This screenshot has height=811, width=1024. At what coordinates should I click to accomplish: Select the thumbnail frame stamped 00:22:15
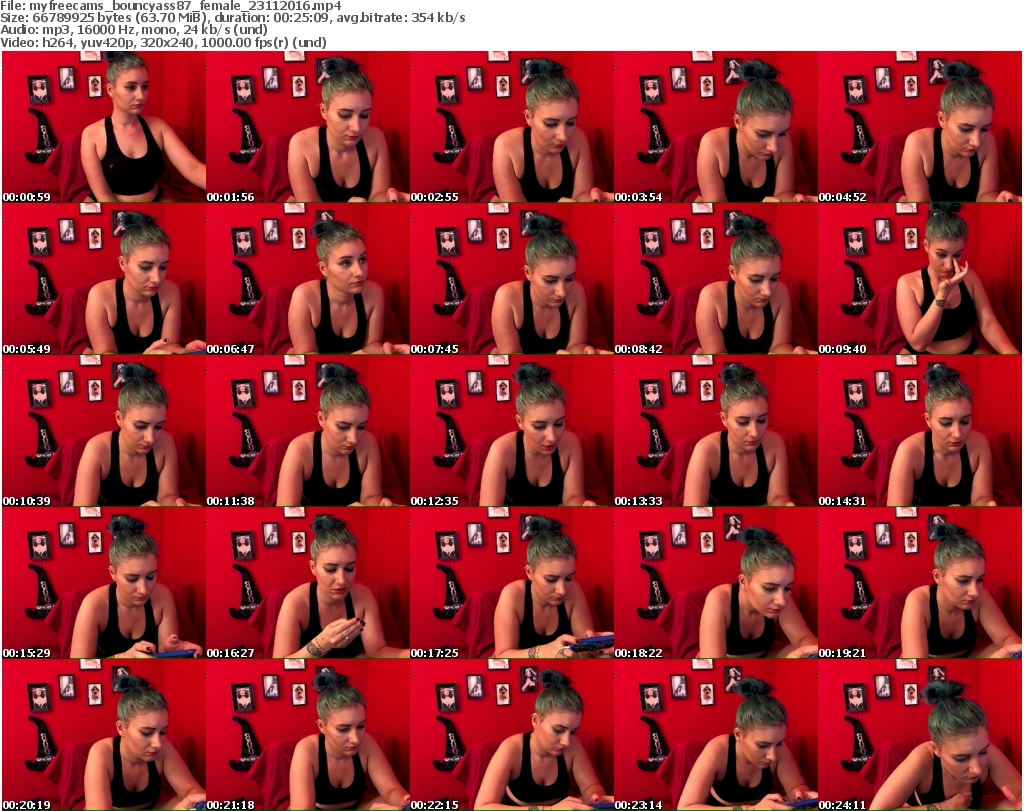point(511,735)
